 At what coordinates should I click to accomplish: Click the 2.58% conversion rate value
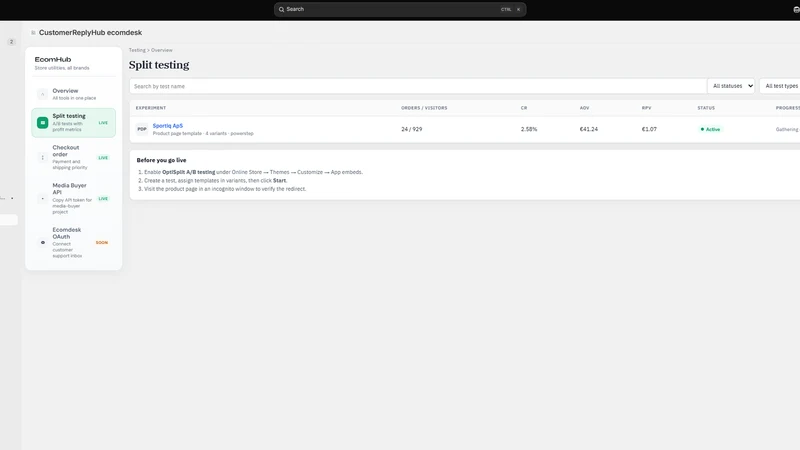pyautogui.click(x=529, y=130)
